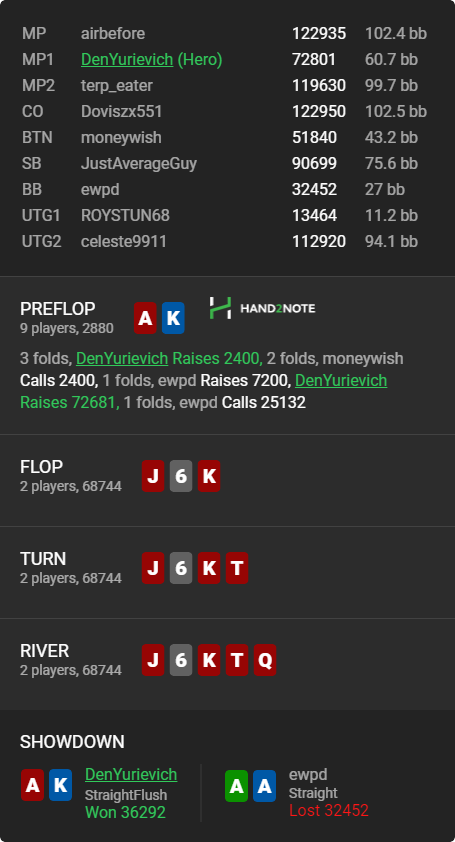
Task: Click the red J card on the flop
Action: pos(153,476)
